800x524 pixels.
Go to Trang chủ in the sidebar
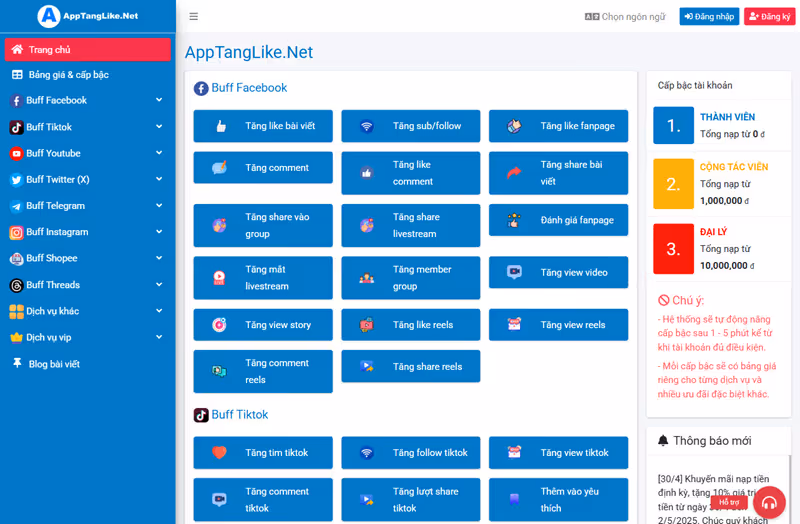tap(88, 49)
